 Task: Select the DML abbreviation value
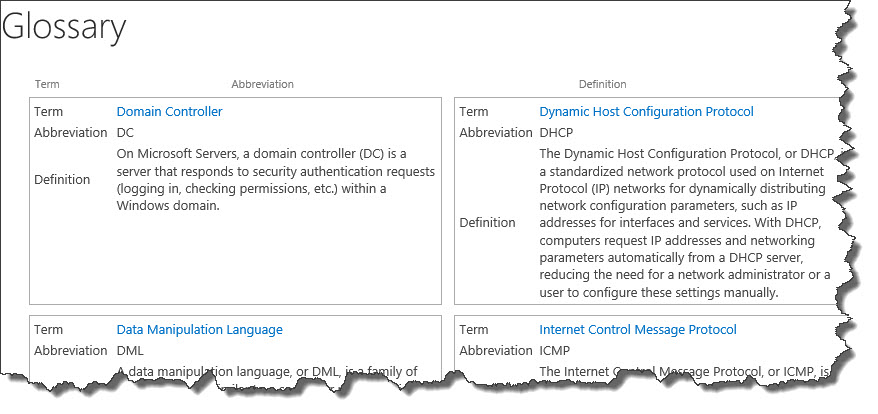point(130,351)
